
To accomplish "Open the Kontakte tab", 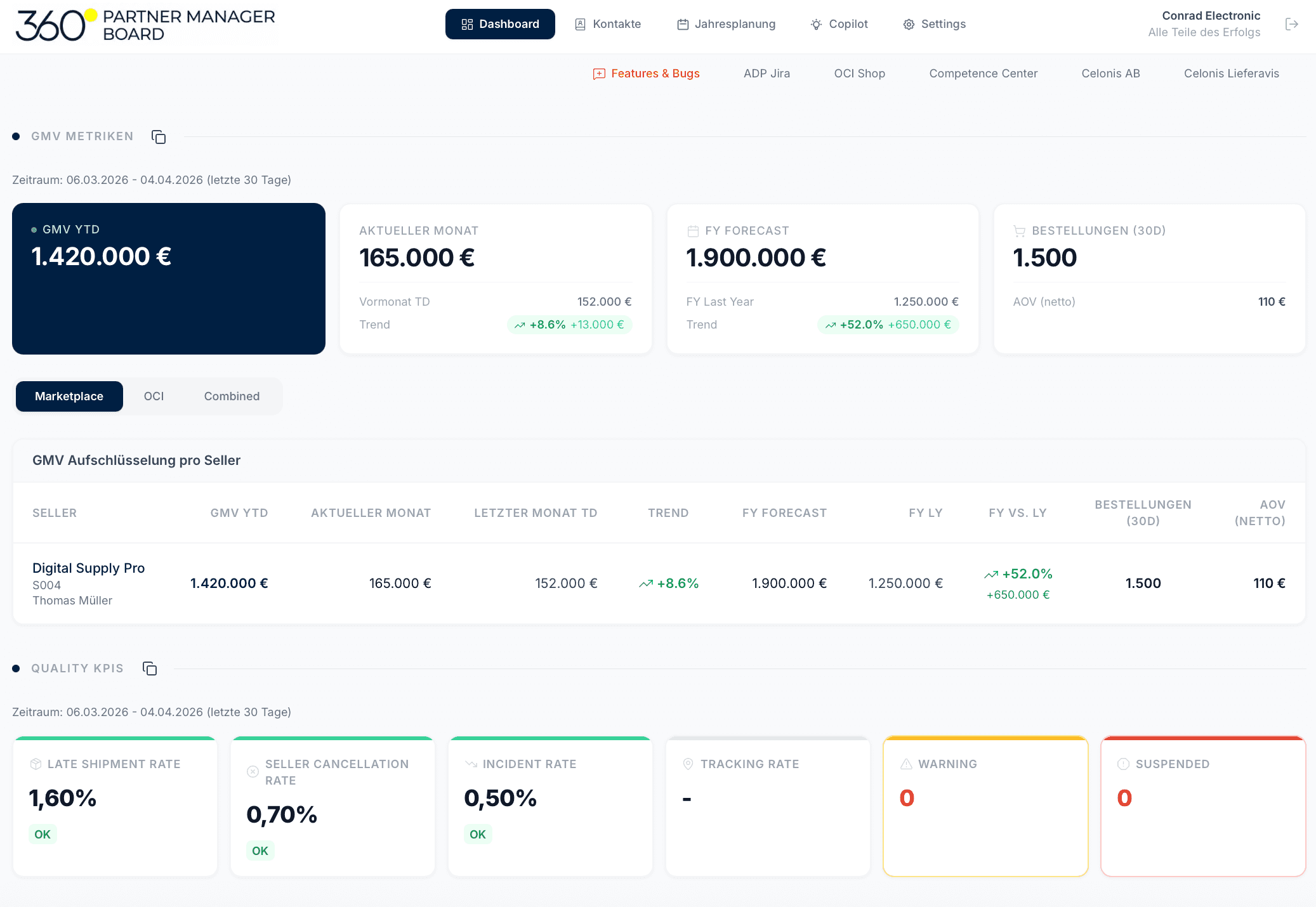I will pos(608,24).
